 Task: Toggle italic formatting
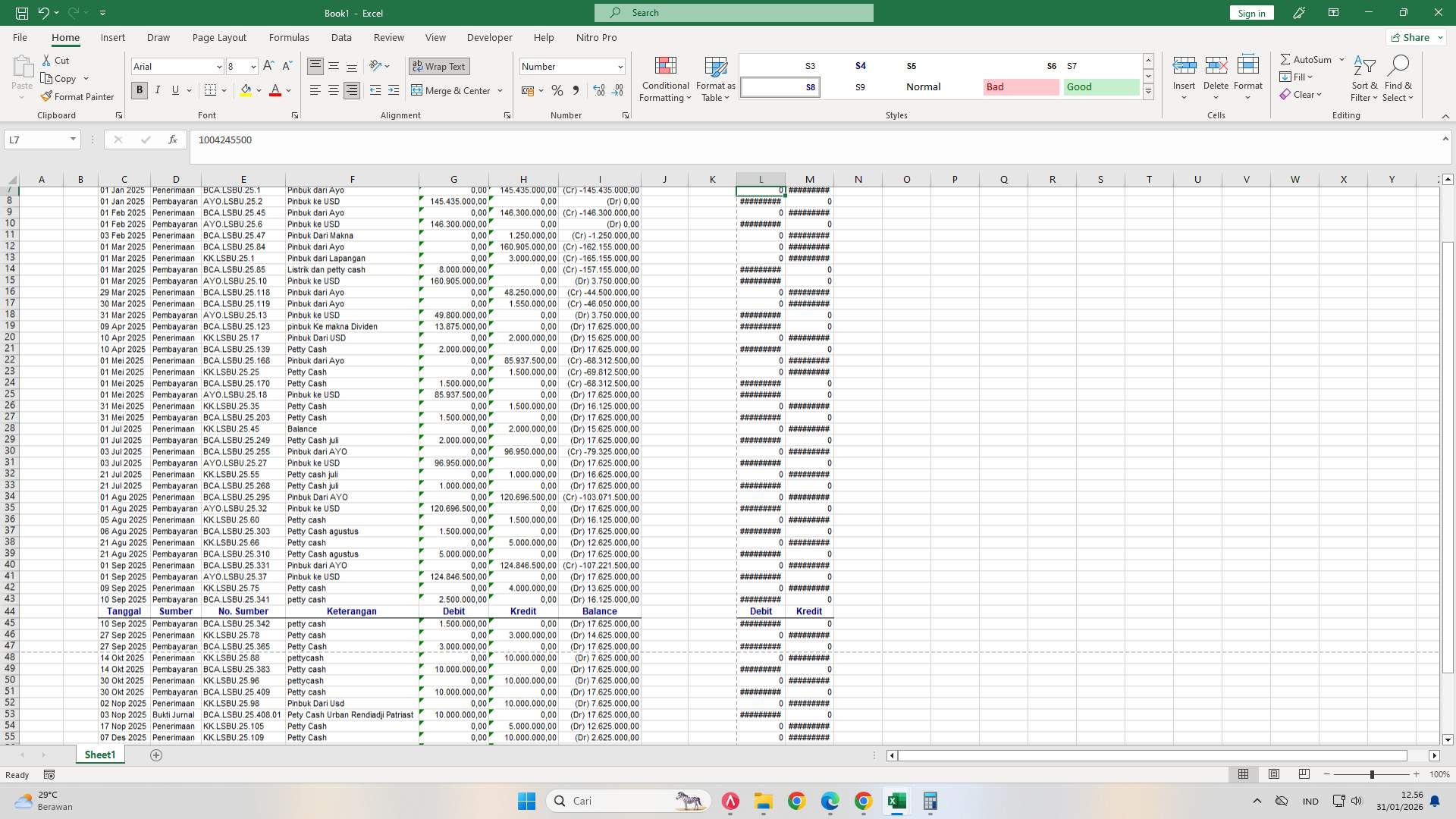tap(158, 90)
